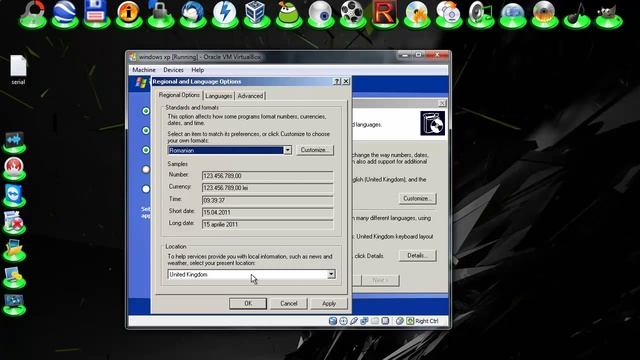Open Google Earth from the dock
This screenshot has height=360, width=640.
coord(64,13)
